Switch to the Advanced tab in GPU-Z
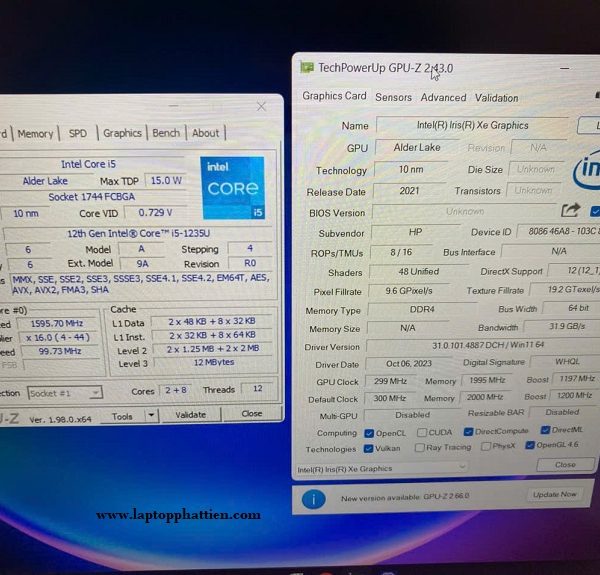Screen dimensions: 600x575 (443, 98)
